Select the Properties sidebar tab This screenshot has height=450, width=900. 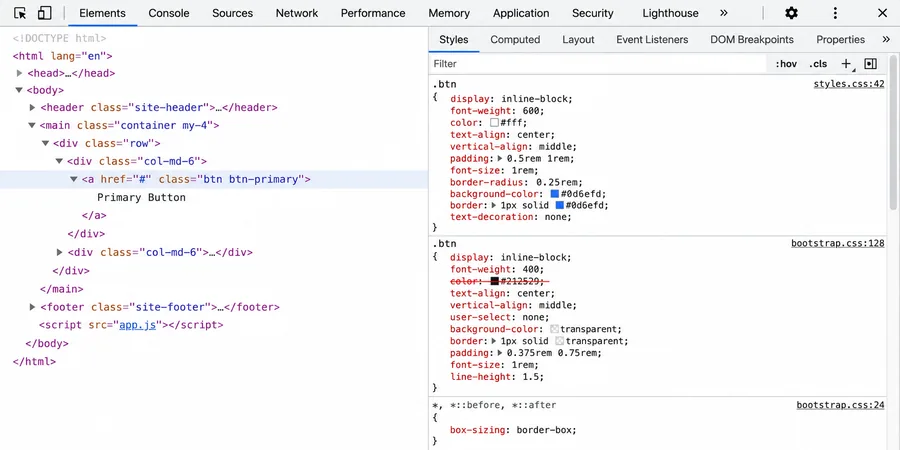click(841, 40)
